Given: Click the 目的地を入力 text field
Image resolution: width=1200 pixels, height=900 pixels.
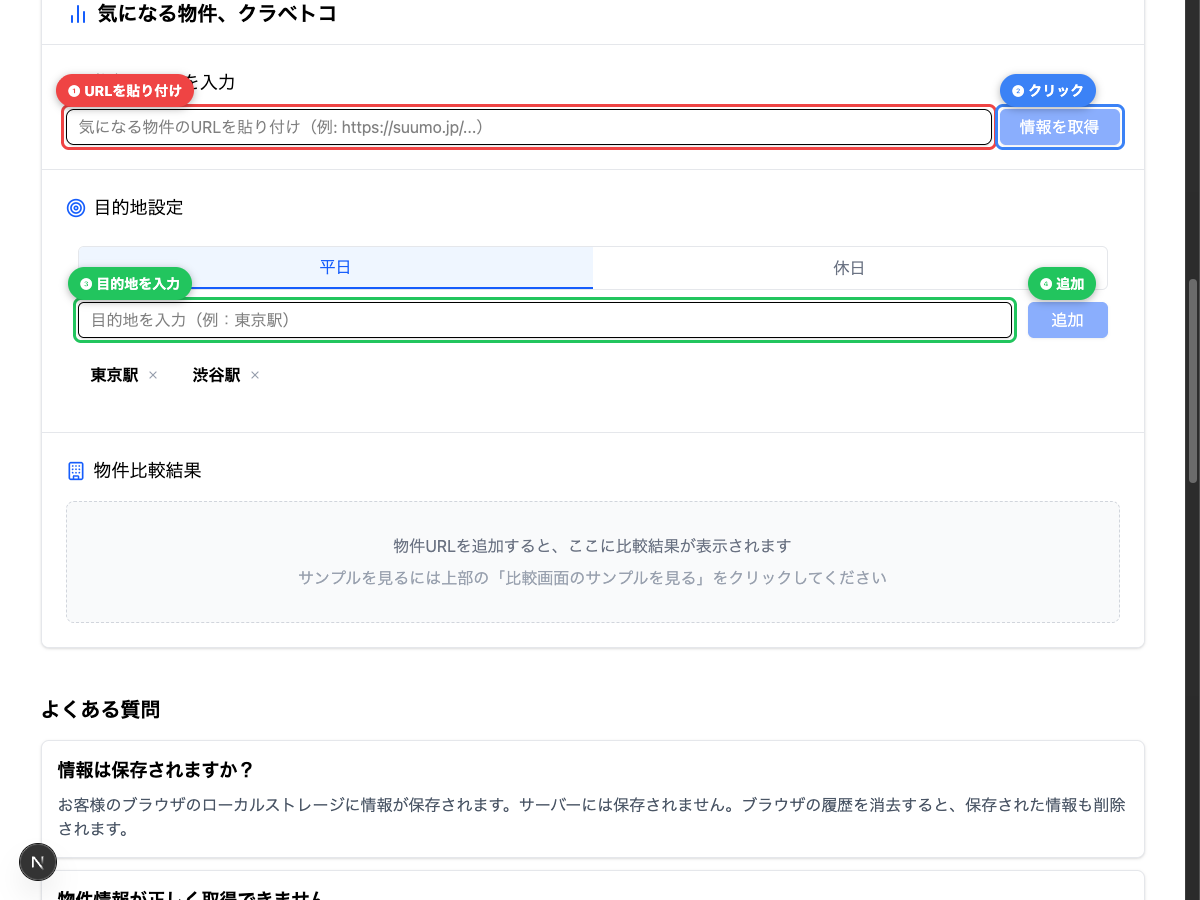Looking at the screenshot, I should pyautogui.click(x=545, y=319).
